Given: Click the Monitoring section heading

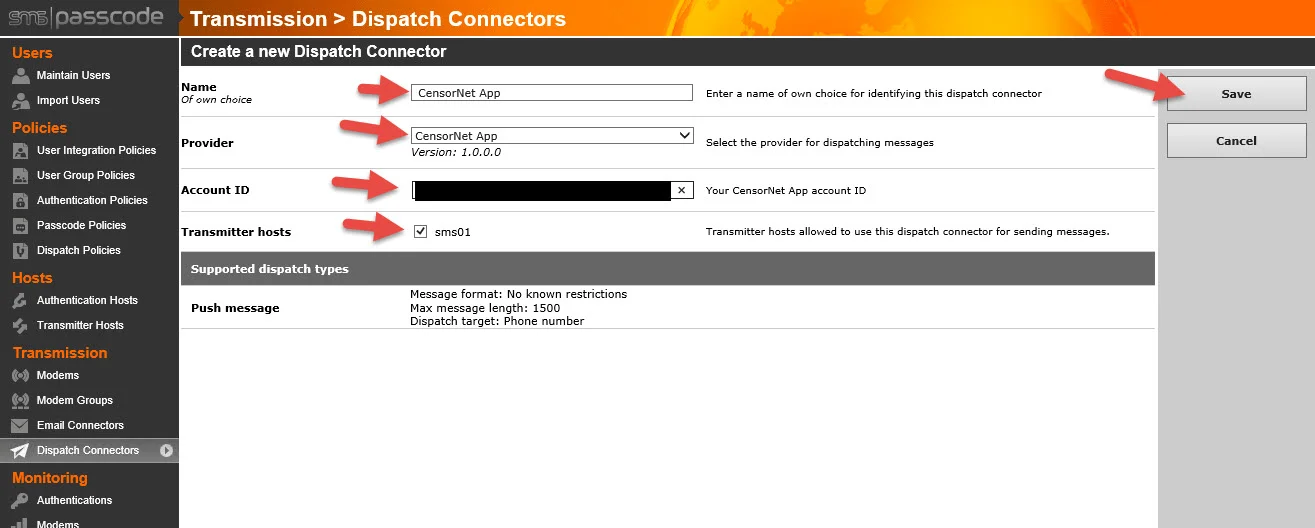Looking at the screenshot, I should [x=50, y=478].
